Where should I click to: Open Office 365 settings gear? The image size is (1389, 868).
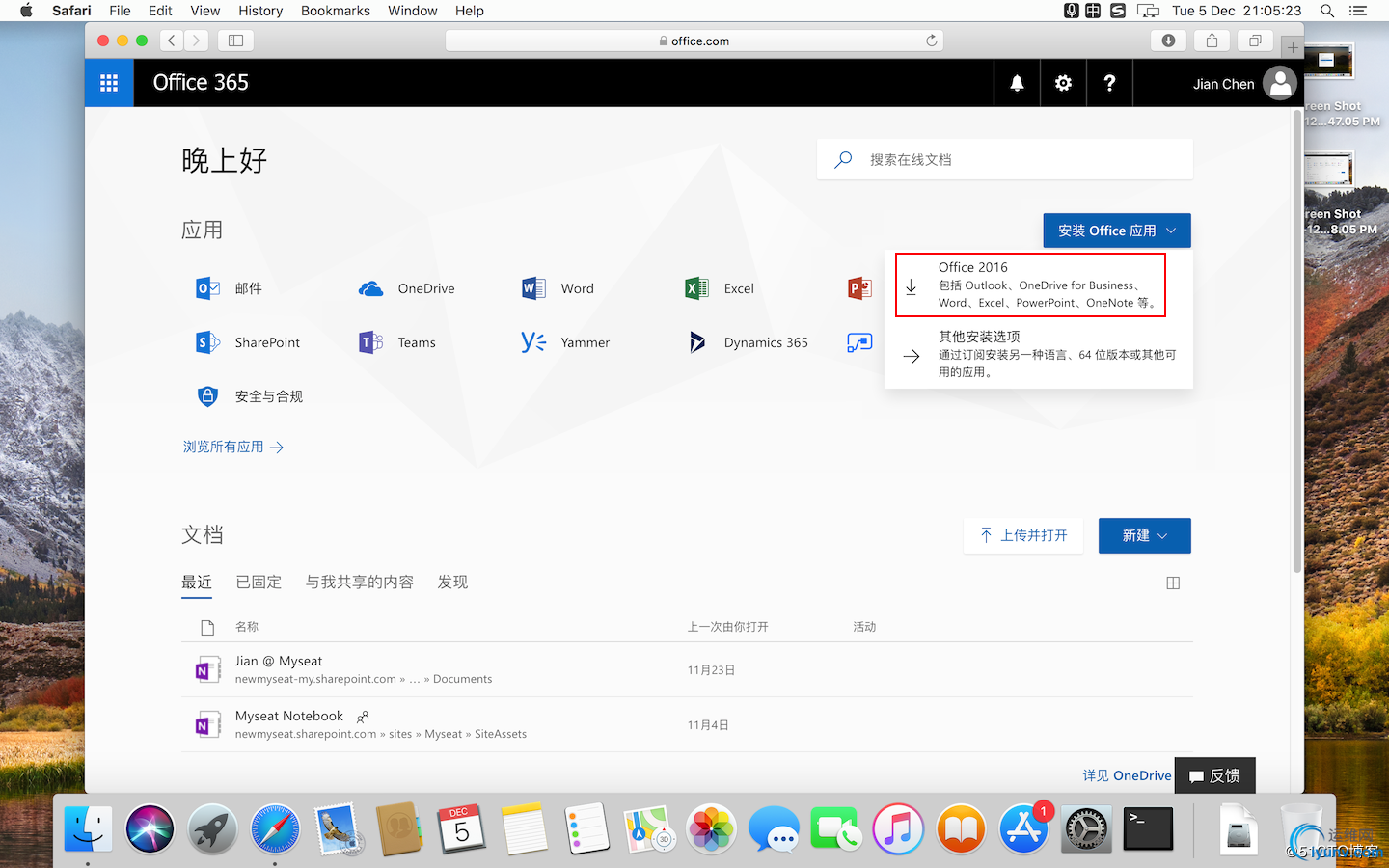(1063, 83)
